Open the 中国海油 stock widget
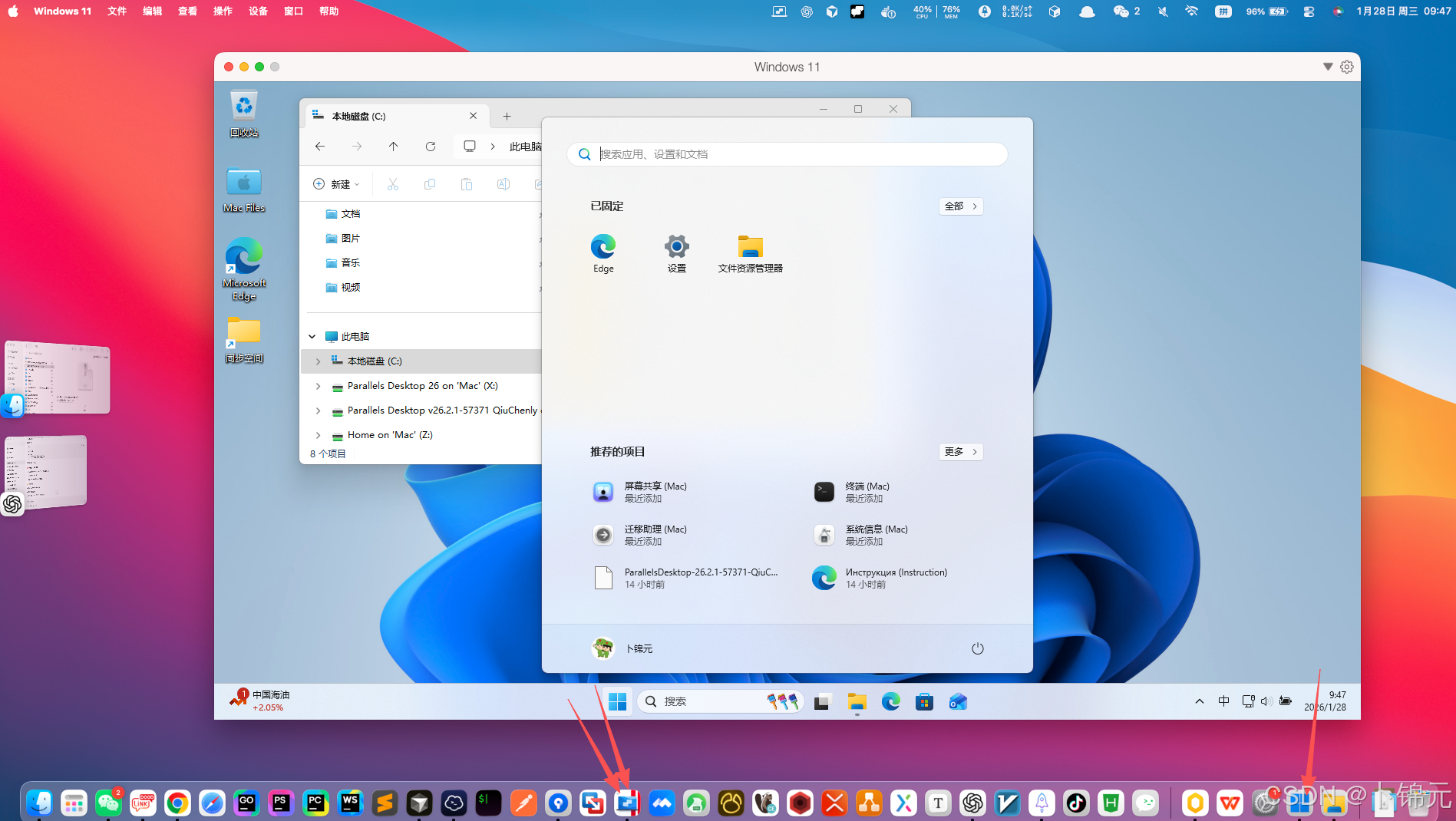The image size is (1456, 821). [x=260, y=701]
